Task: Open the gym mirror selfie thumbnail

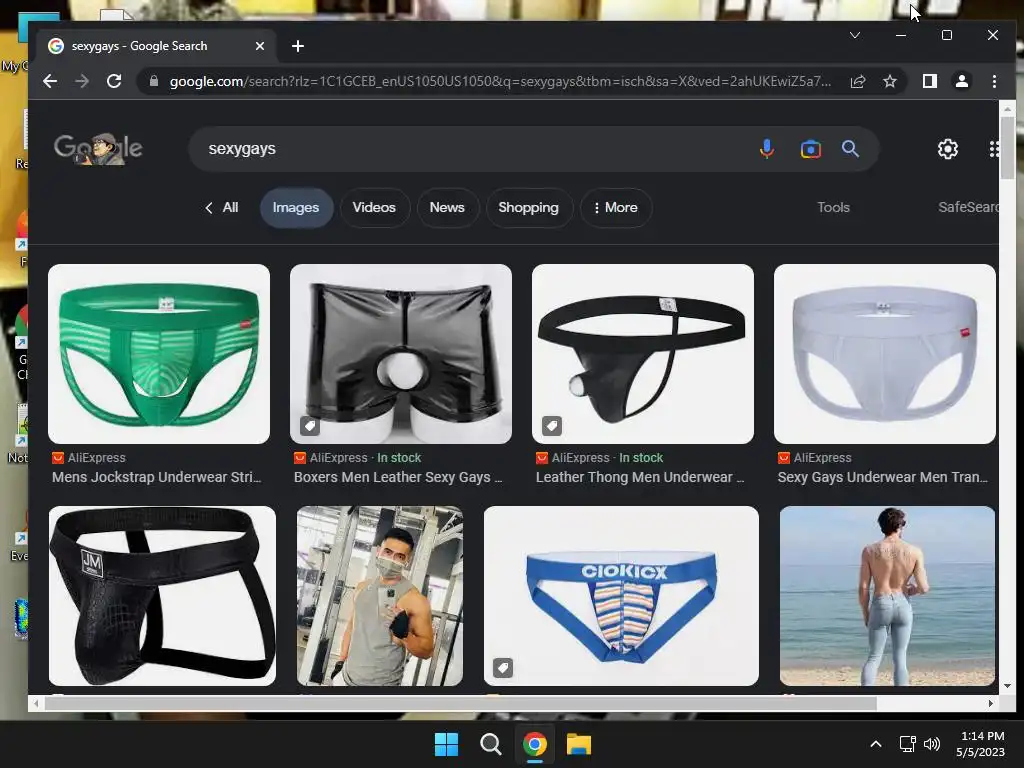Action: pos(379,596)
